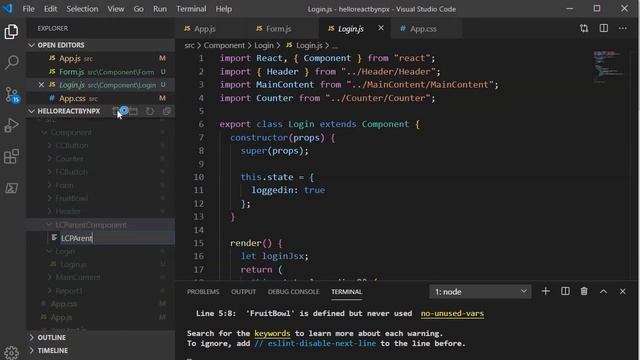Select the Report1 folder in the tree
The height and width of the screenshot is (360, 640).
[x=69, y=291]
